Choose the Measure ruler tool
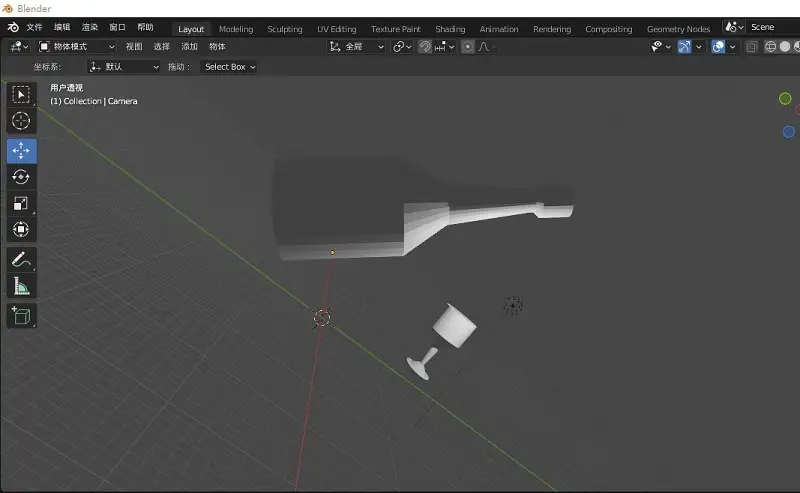Viewport: 800px width, 493px height. [21, 286]
